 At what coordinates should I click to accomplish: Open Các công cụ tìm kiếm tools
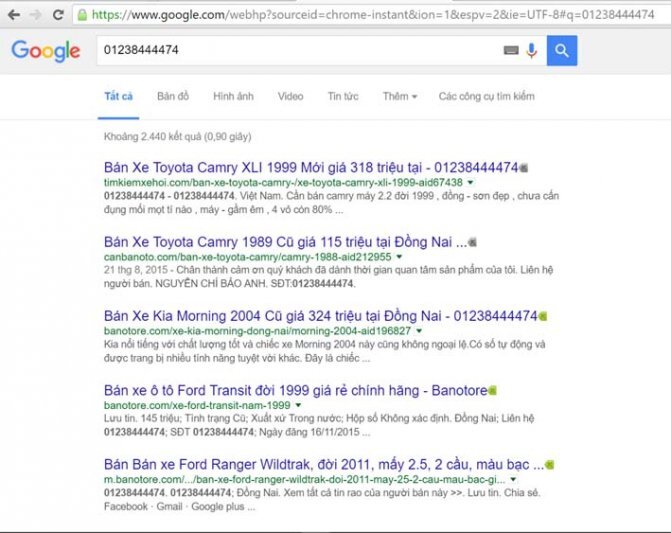[487, 96]
